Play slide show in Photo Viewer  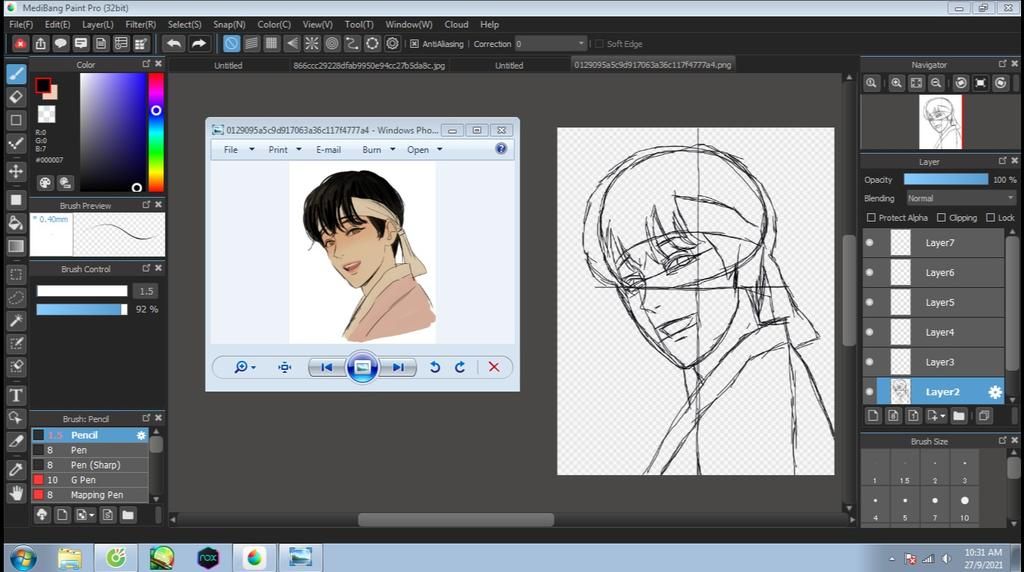[x=362, y=367]
